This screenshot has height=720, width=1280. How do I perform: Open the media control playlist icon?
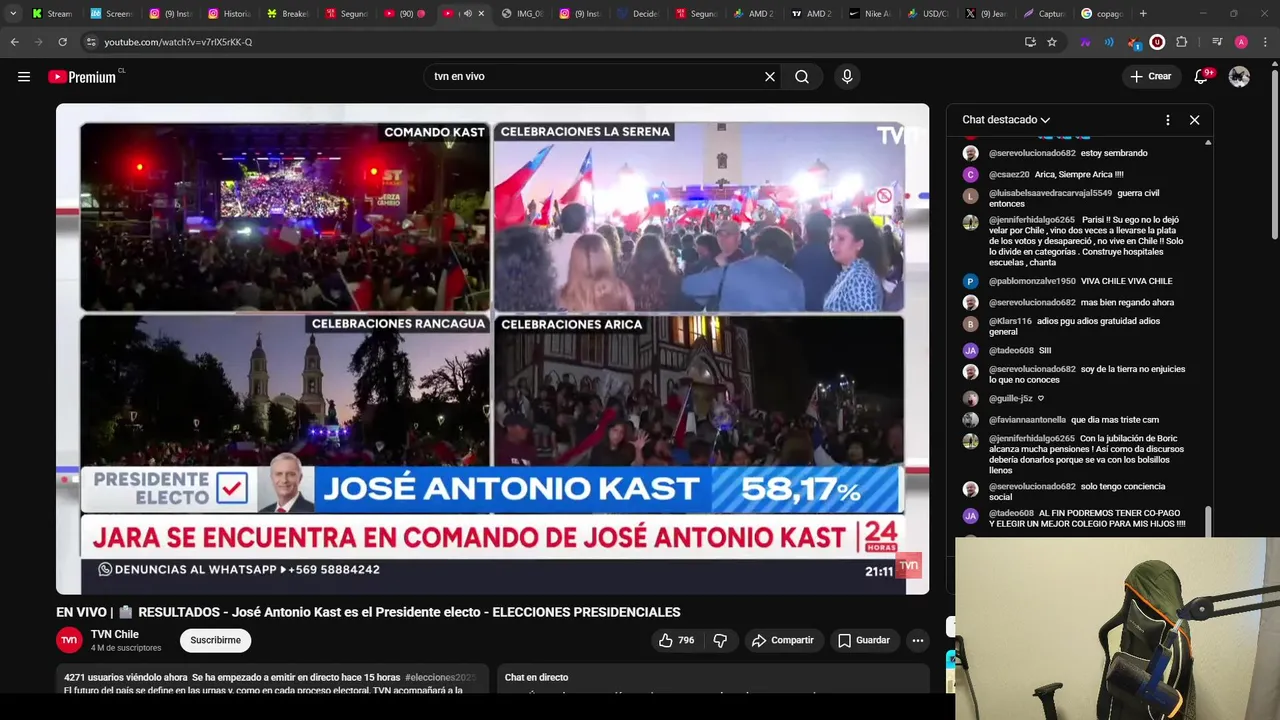point(1217,42)
